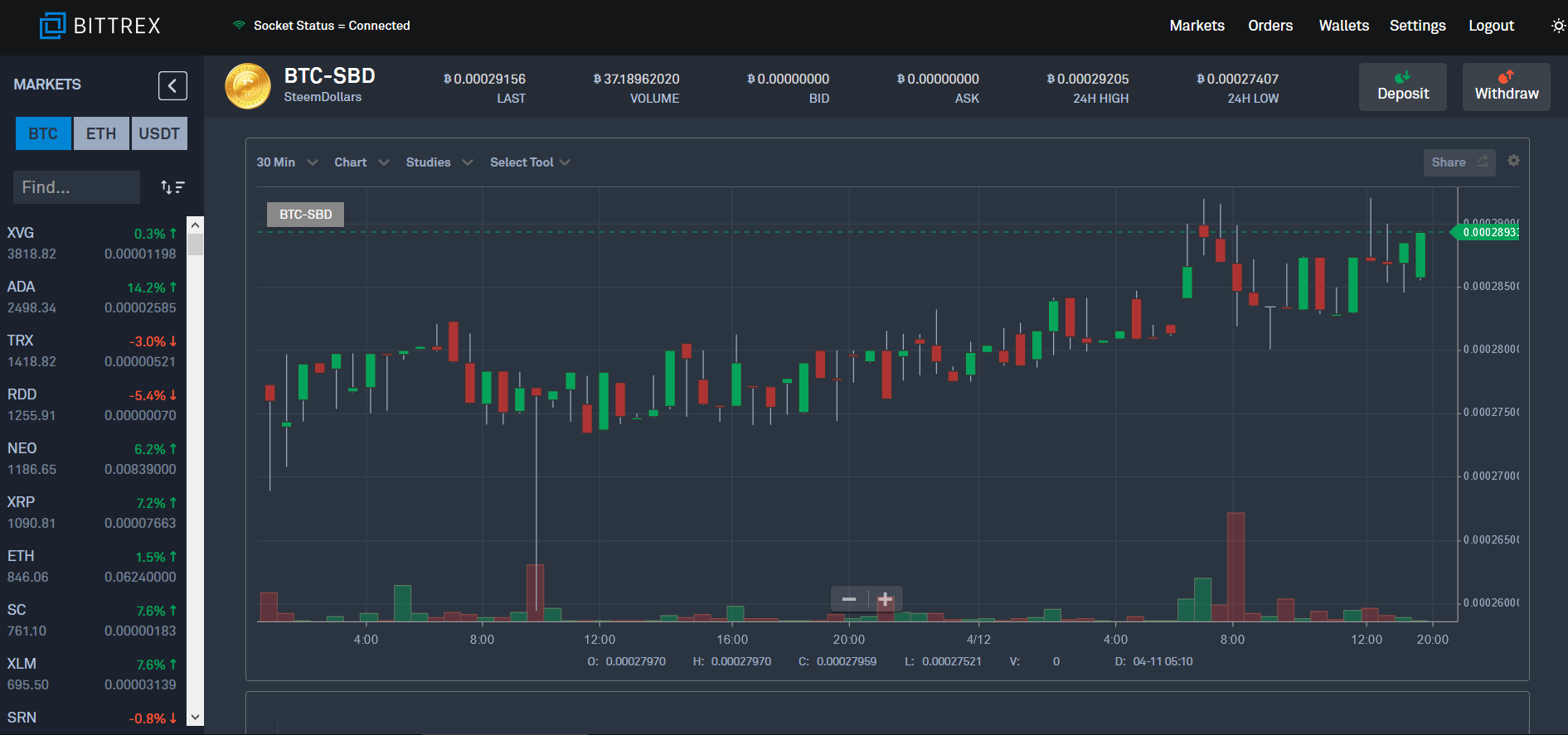Click the Share chart button
Viewport: 1568px width, 735px height.
point(1459,162)
